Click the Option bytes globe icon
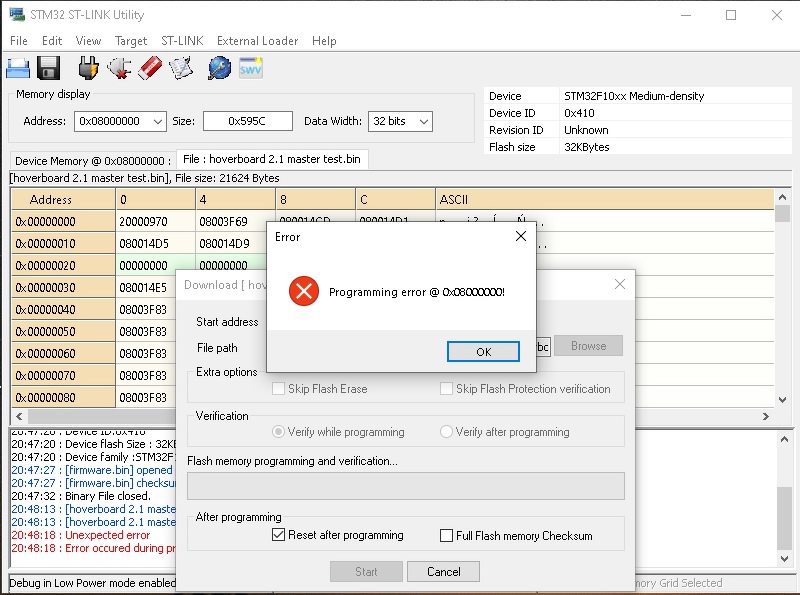 219,68
